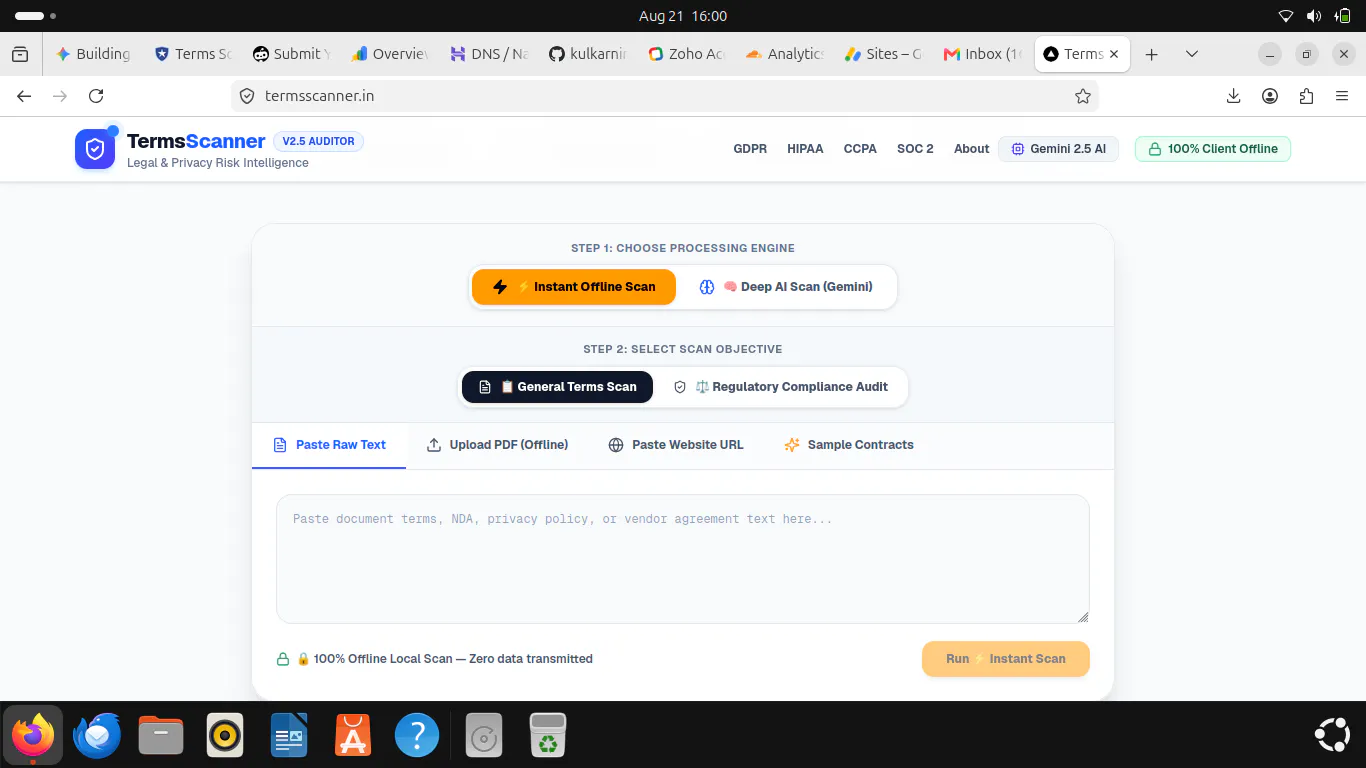The image size is (1366, 768).
Task: Click the TermsScanner shield logo
Action: pos(95,149)
